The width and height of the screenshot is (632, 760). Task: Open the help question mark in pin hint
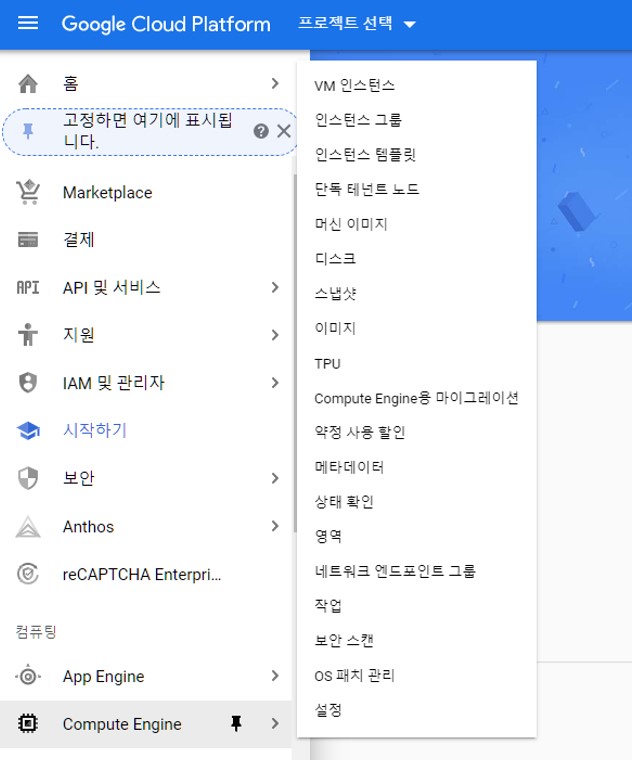[x=261, y=131]
